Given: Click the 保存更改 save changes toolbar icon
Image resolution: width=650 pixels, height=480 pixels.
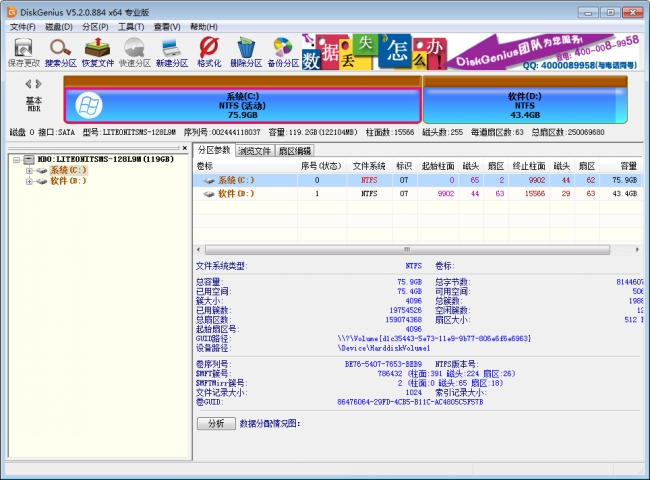Looking at the screenshot, I should click(23, 52).
